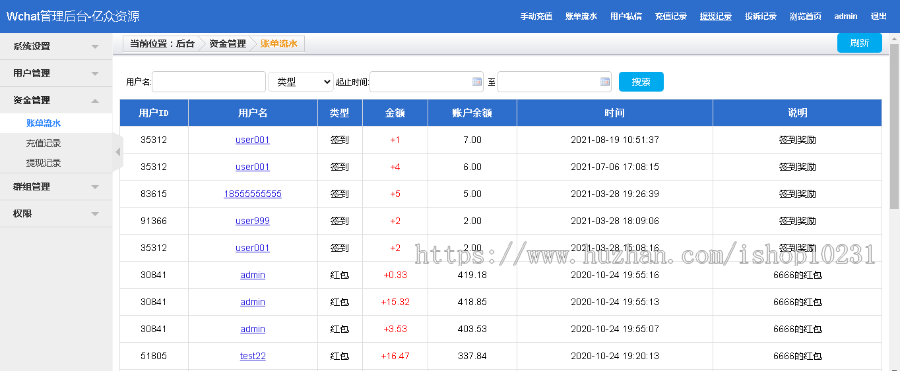The width and height of the screenshot is (900, 371).
Task: Click the user ID 91366 cell
Action: point(154,221)
